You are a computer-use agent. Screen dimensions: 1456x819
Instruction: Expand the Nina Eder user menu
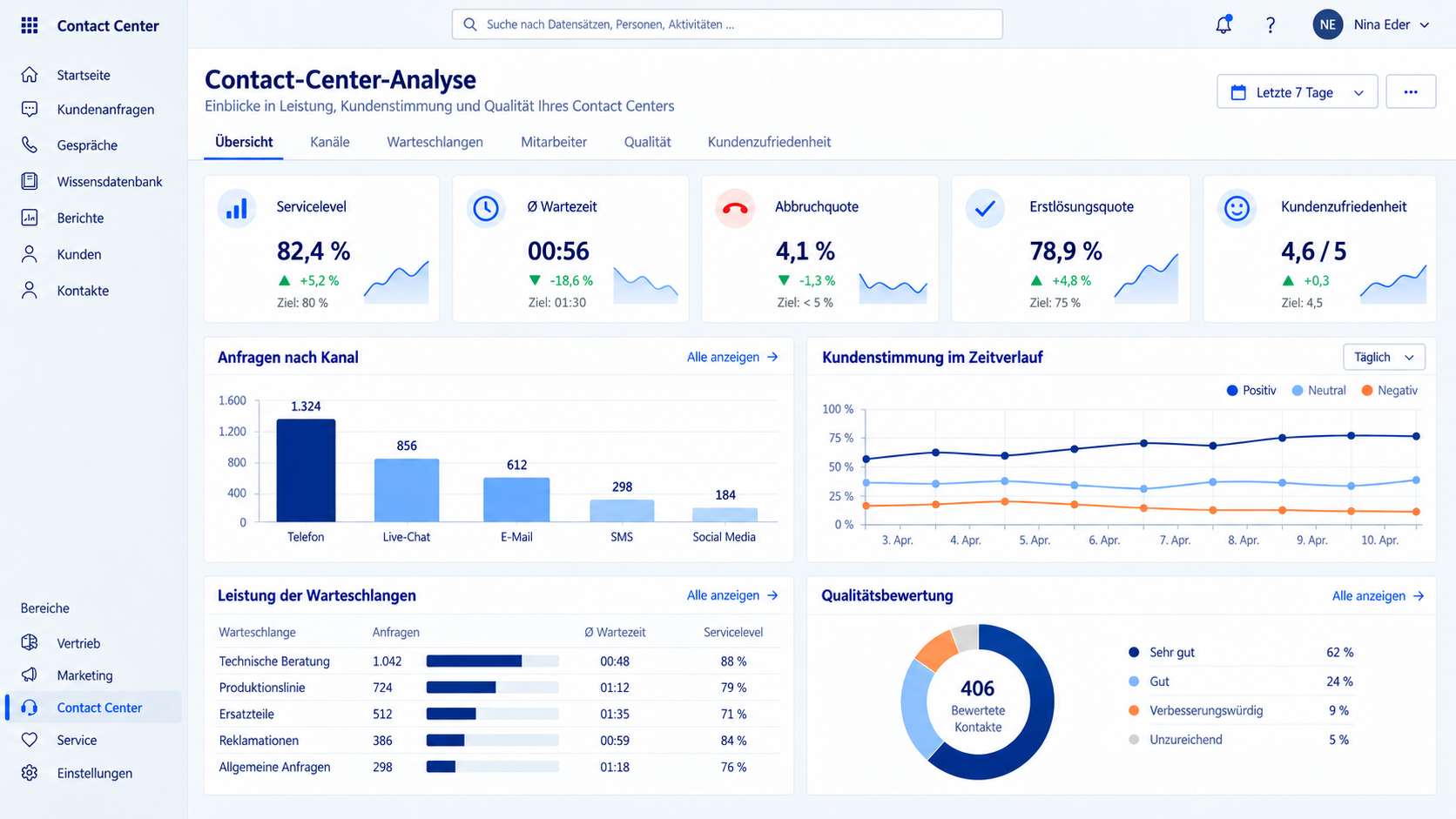coord(1372,24)
